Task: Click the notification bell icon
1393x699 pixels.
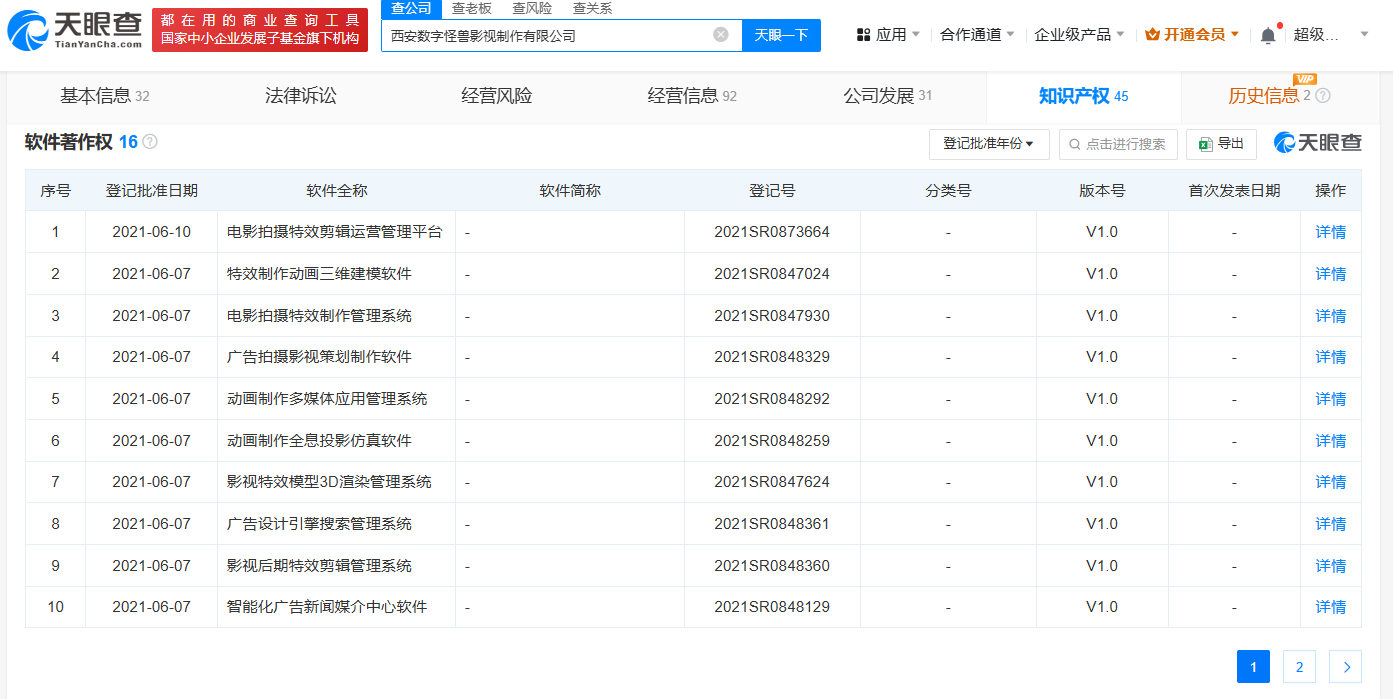Action: (1267, 35)
